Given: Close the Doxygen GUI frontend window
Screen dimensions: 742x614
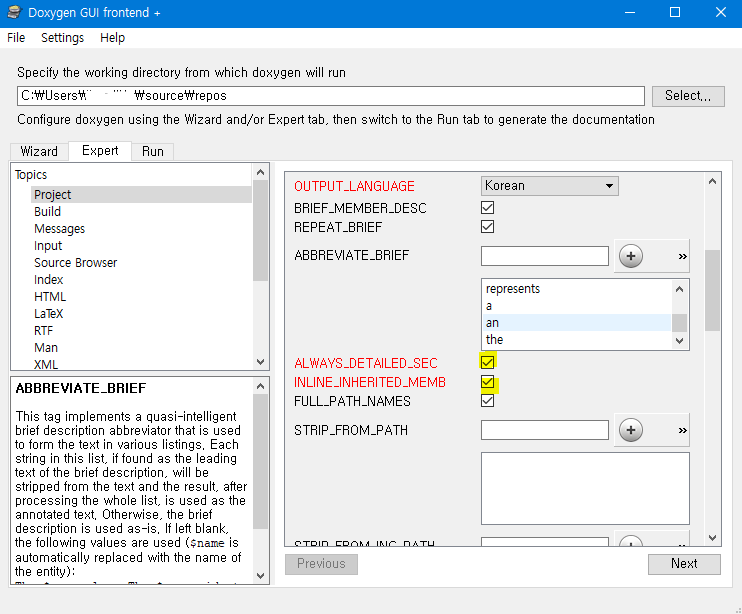Looking at the screenshot, I should [x=720, y=12].
